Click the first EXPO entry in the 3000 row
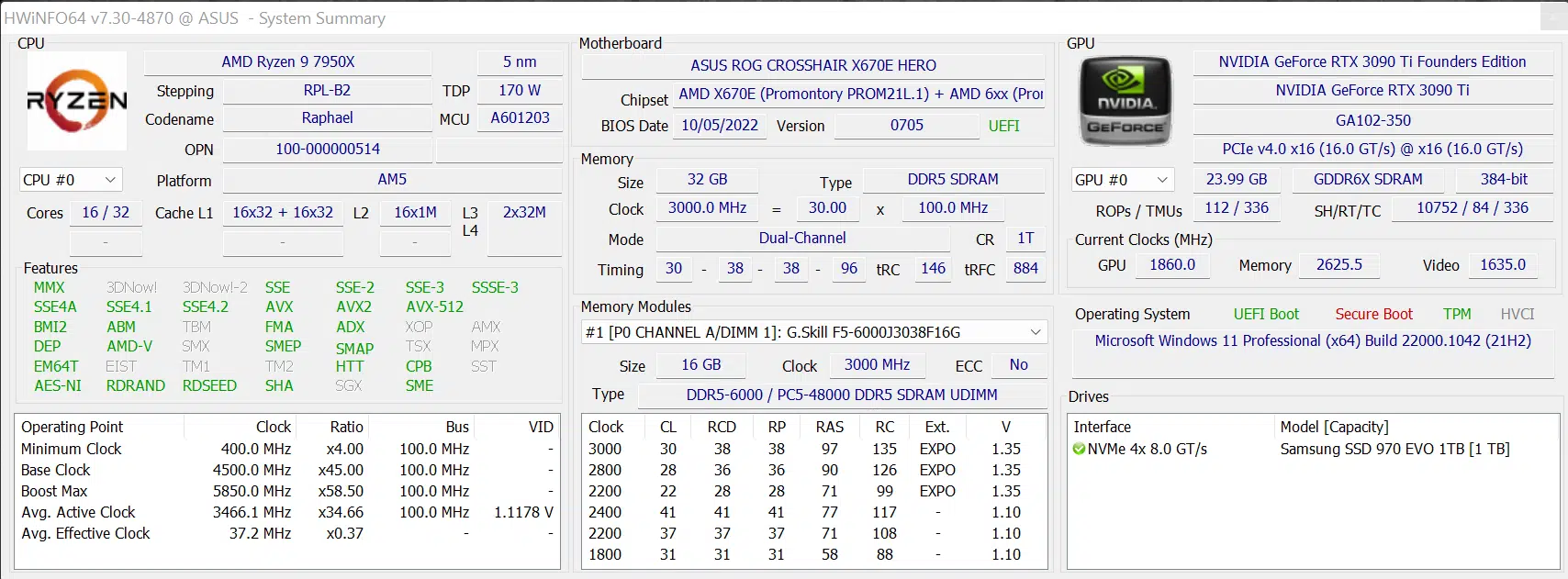1568x579 pixels. (x=937, y=450)
